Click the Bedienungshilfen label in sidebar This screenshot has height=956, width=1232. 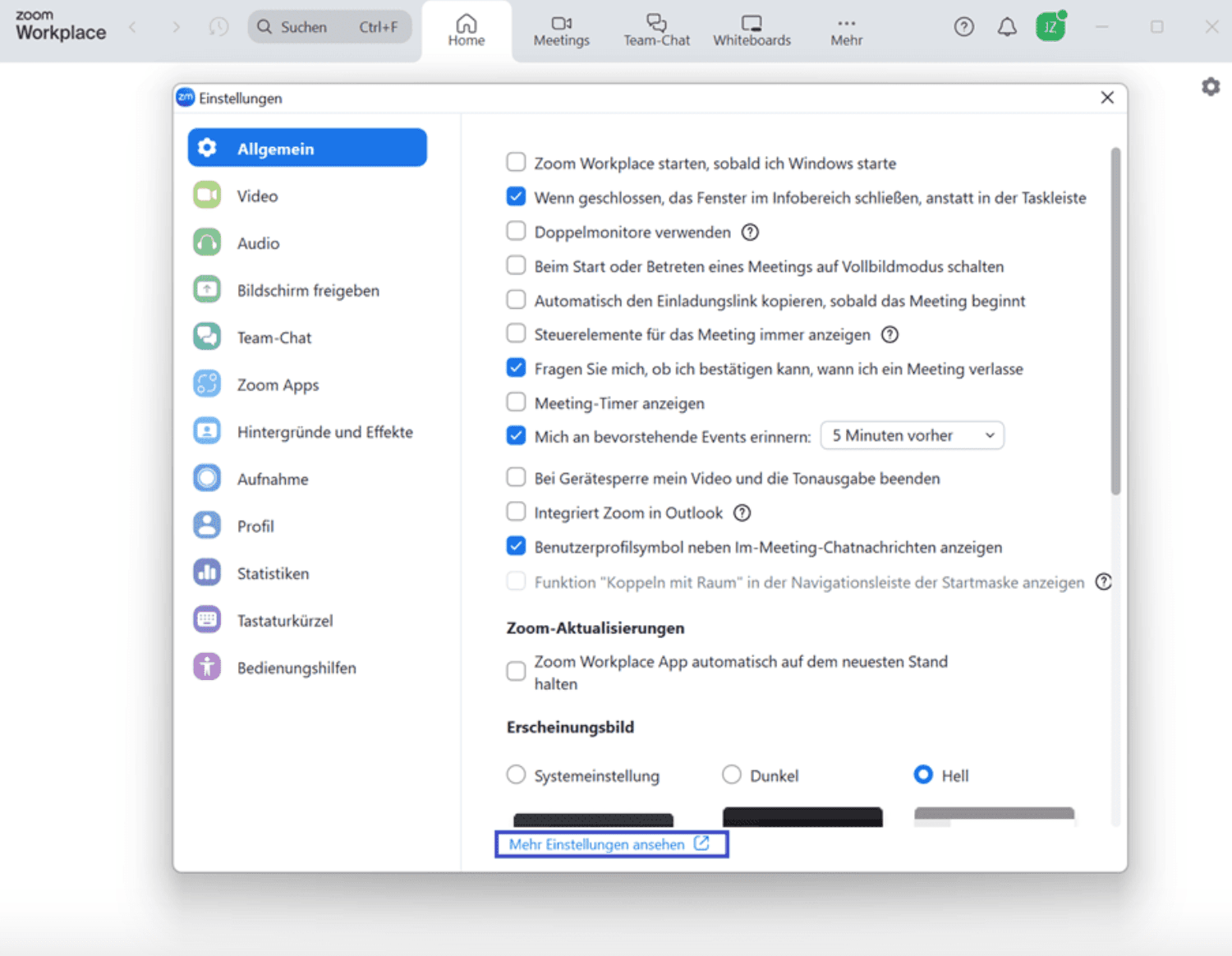pos(297,669)
